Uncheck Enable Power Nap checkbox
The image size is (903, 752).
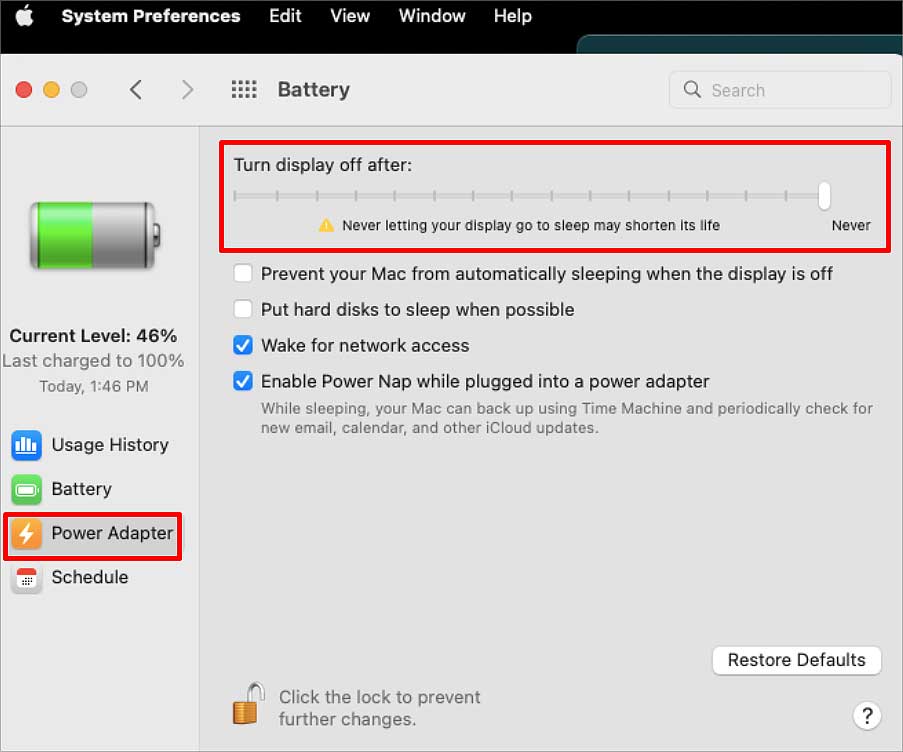[242, 381]
